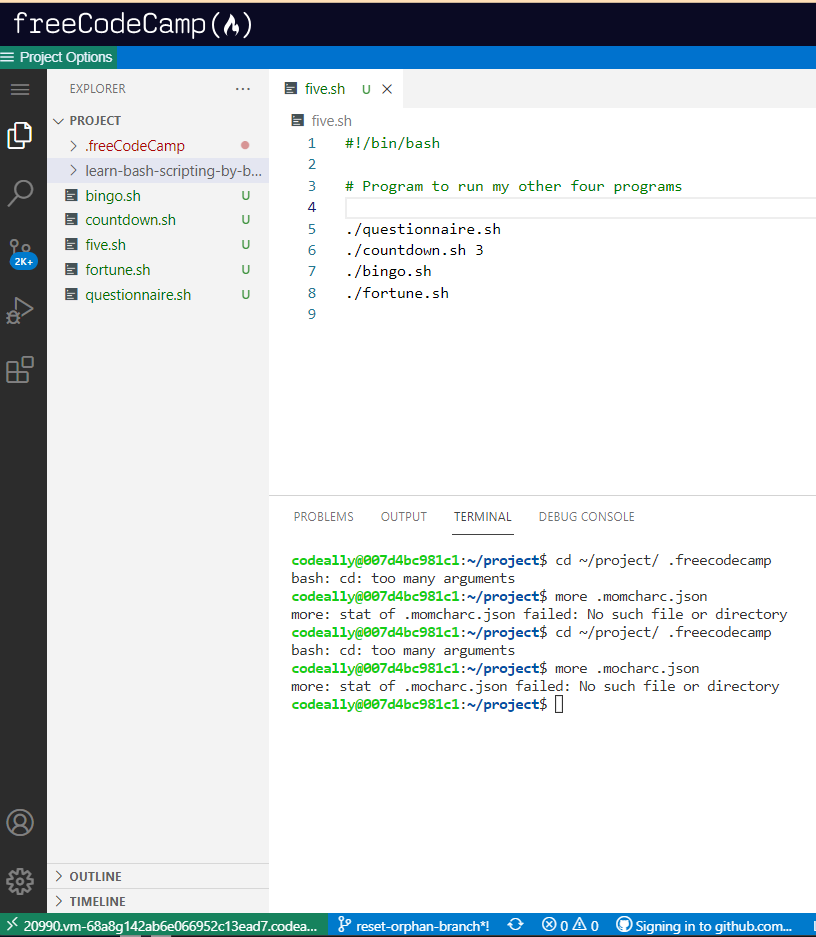Open the Run and Debug view
816x937 pixels.
coord(20,311)
